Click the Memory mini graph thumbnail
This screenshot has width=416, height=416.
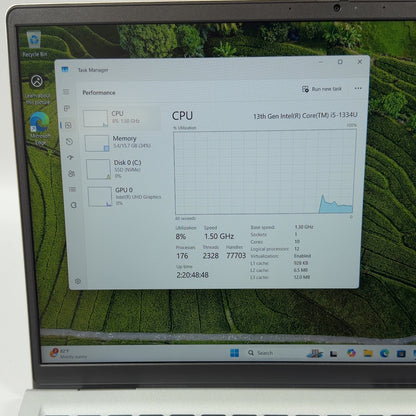click(x=97, y=143)
